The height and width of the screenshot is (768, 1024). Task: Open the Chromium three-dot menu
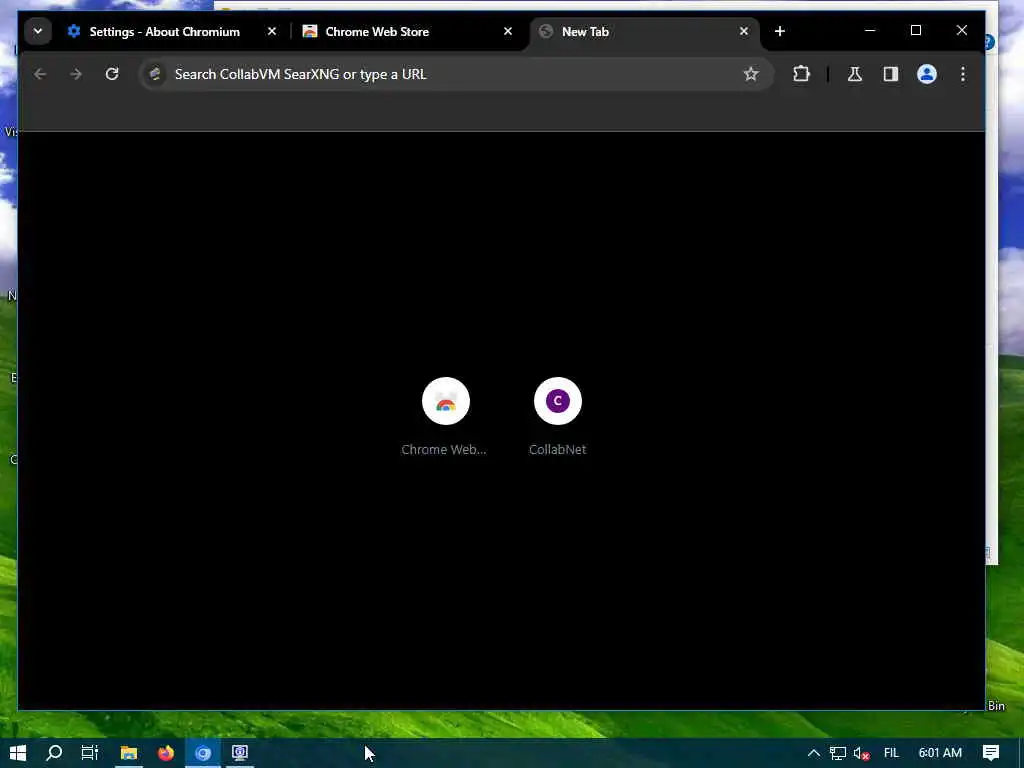coord(963,74)
